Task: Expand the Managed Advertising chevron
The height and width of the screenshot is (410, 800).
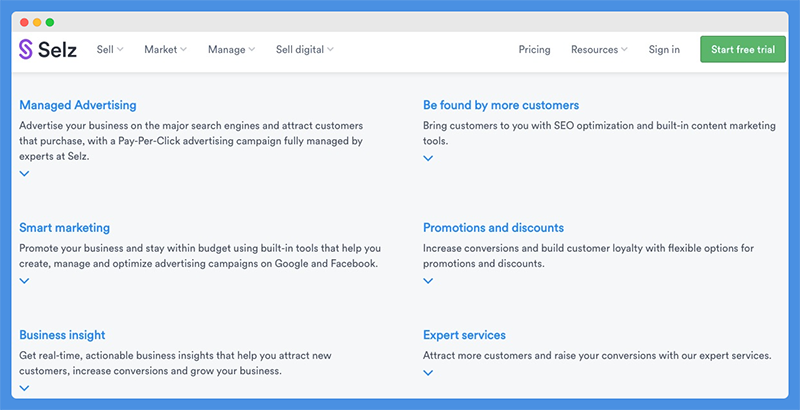Action: (x=24, y=173)
